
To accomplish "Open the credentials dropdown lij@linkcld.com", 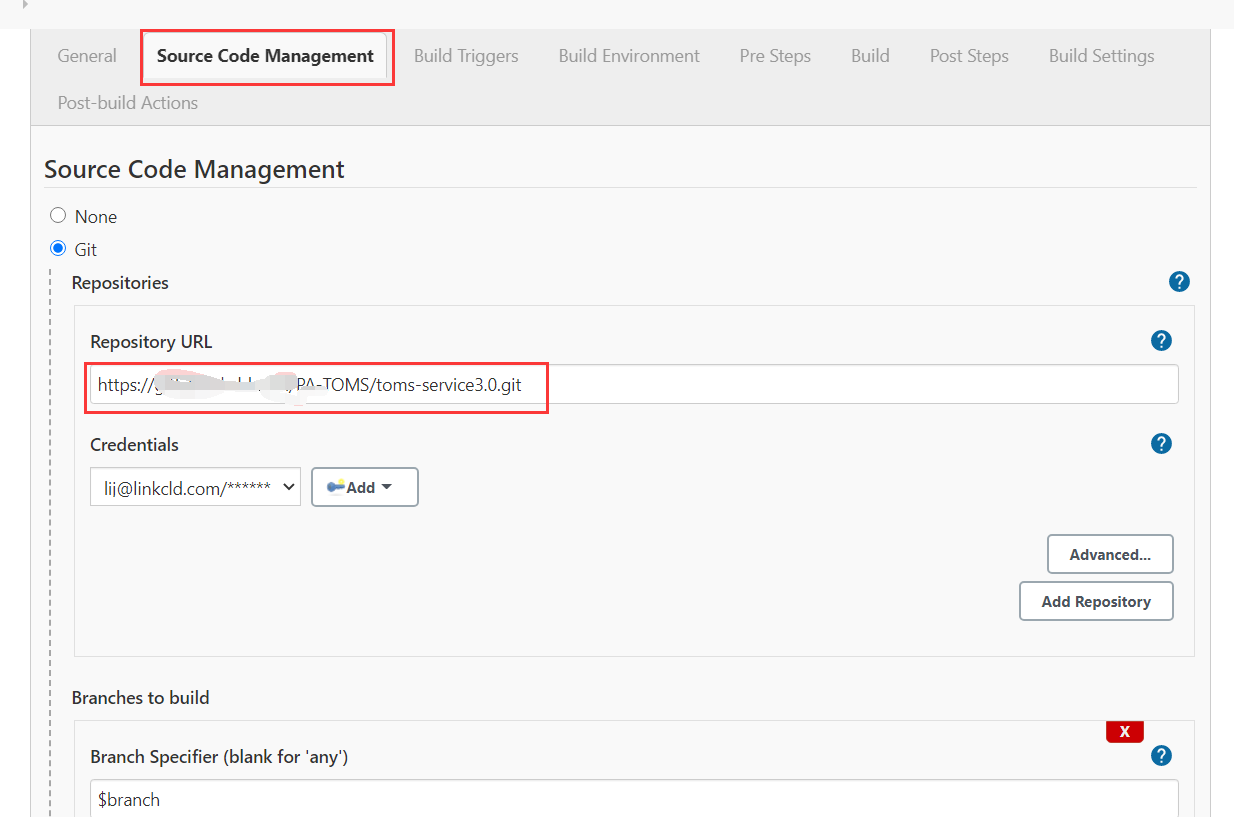I will click(x=195, y=487).
